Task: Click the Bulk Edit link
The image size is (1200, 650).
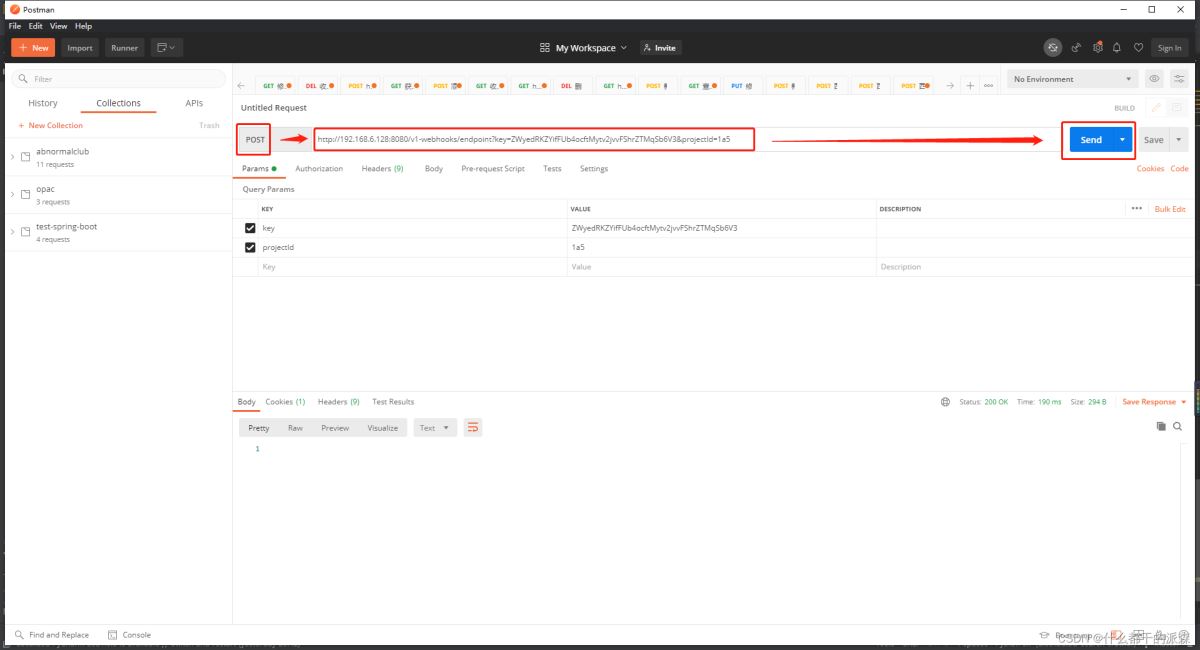Action: point(1170,209)
